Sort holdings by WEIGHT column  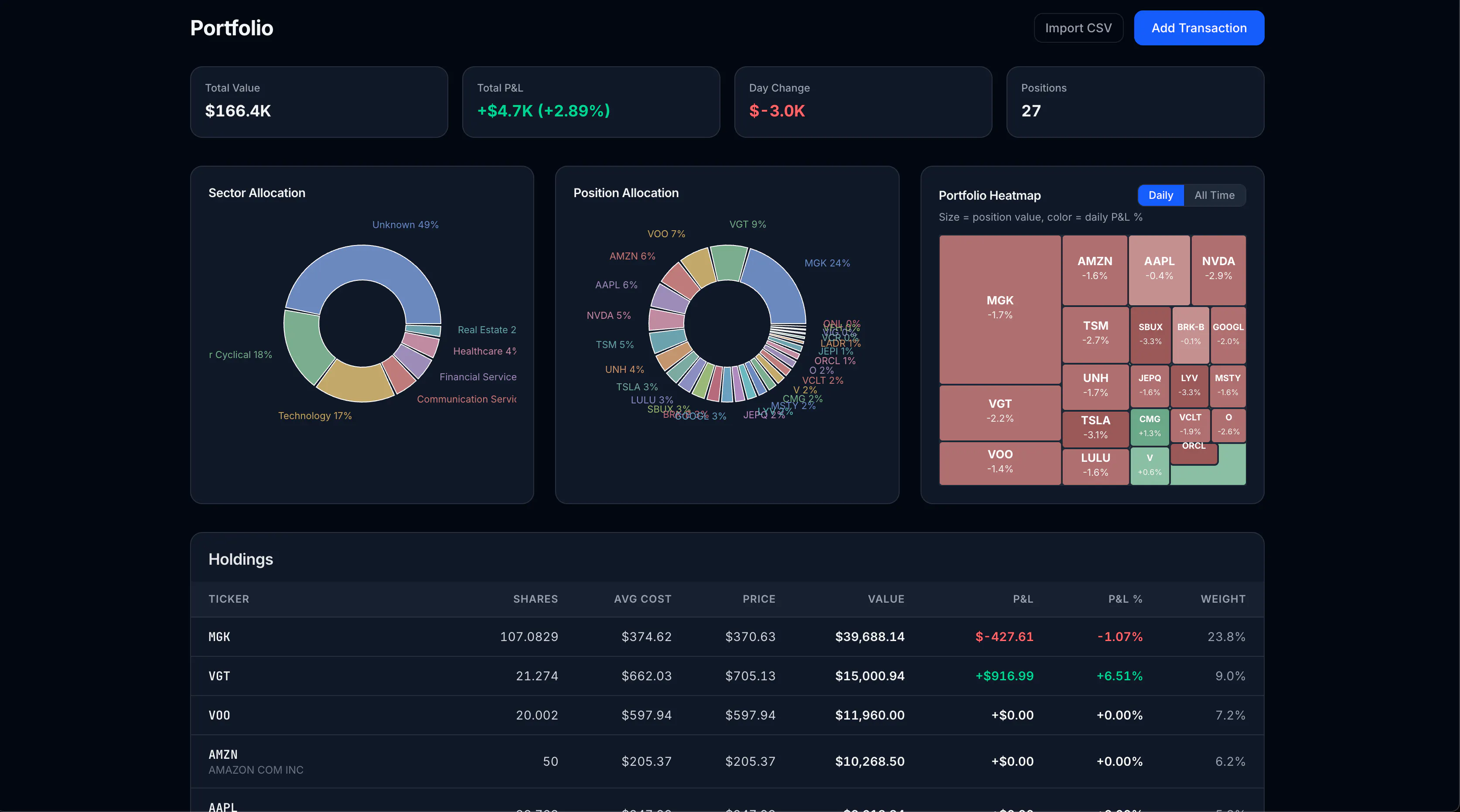[x=1222, y=599]
